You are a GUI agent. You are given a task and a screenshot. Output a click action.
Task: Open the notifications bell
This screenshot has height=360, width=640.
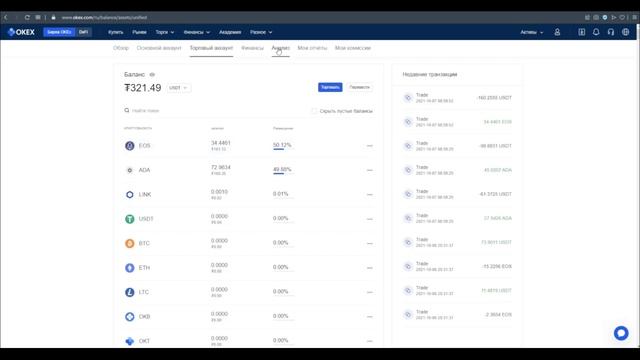click(x=596, y=32)
